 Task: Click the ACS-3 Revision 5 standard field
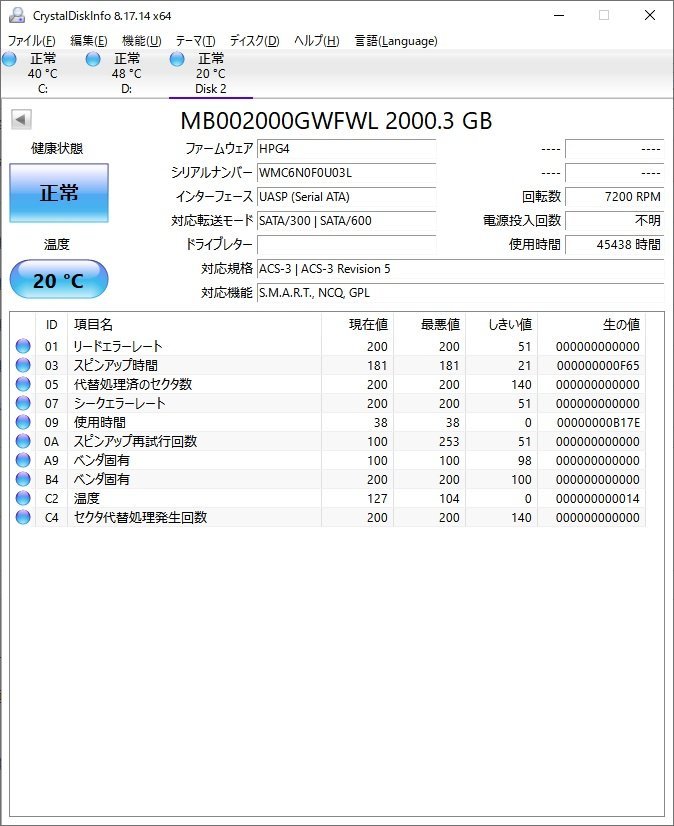point(460,269)
